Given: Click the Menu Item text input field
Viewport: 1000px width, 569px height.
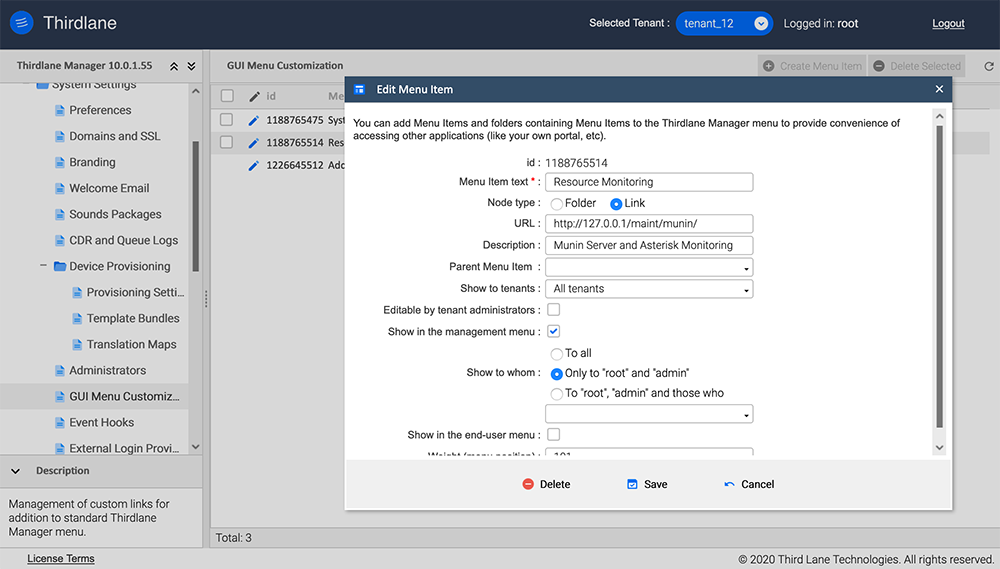Looking at the screenshot, I should tap(649, 182).
